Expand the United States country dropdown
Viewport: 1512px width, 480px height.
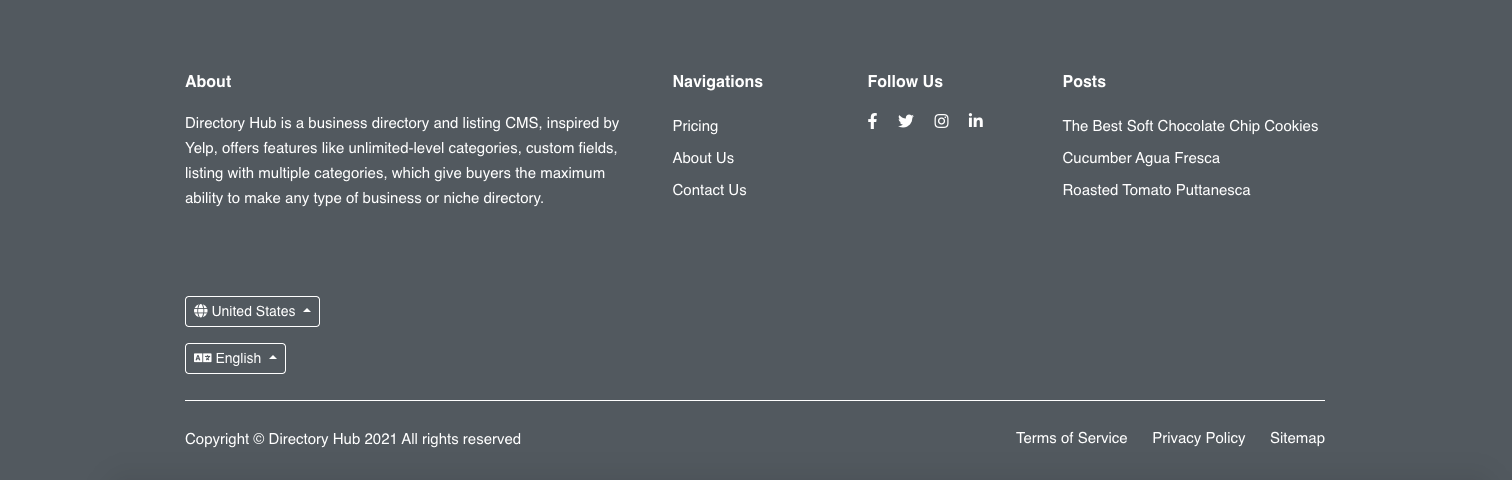[x=252, y=311]
